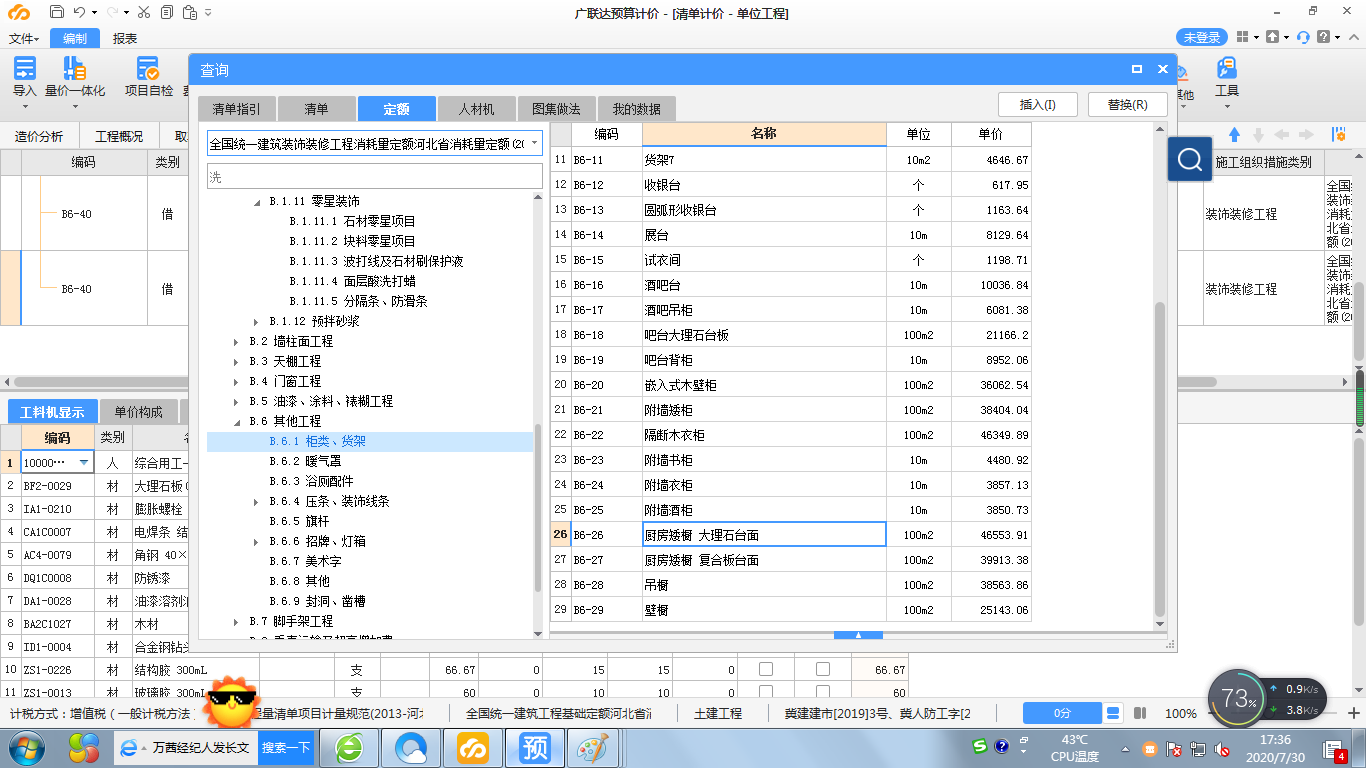Switch to the 报表 ribbon tab
This screenshot has width=1366, height=768.
[125, 38]
